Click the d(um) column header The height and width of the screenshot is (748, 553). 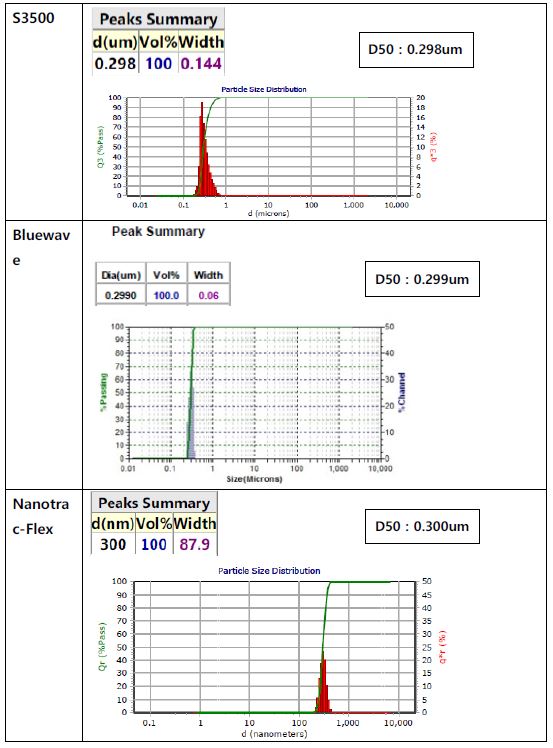pyautogui.click(x=115, y=42)
